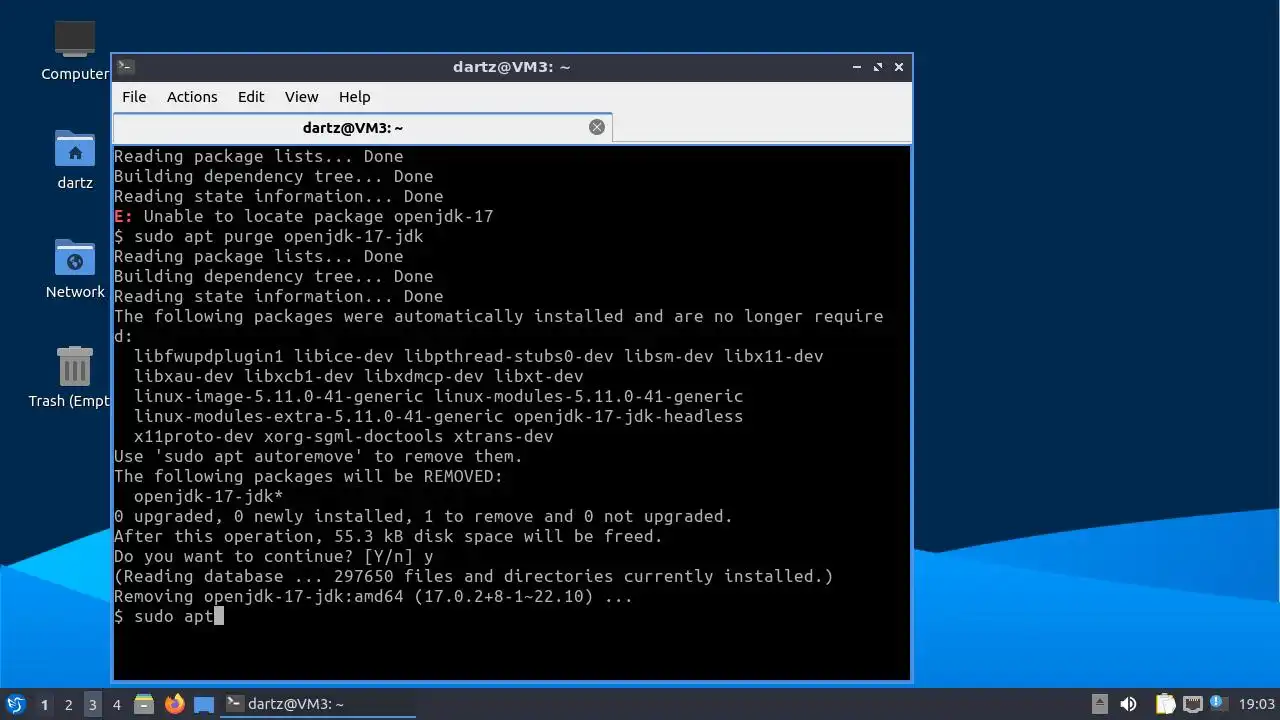The height and width of the screenshot is (720, 1280).
Task: Click the 'linux-modules-extra-5.11.0-41-generic' line
Action: [439, 416]
